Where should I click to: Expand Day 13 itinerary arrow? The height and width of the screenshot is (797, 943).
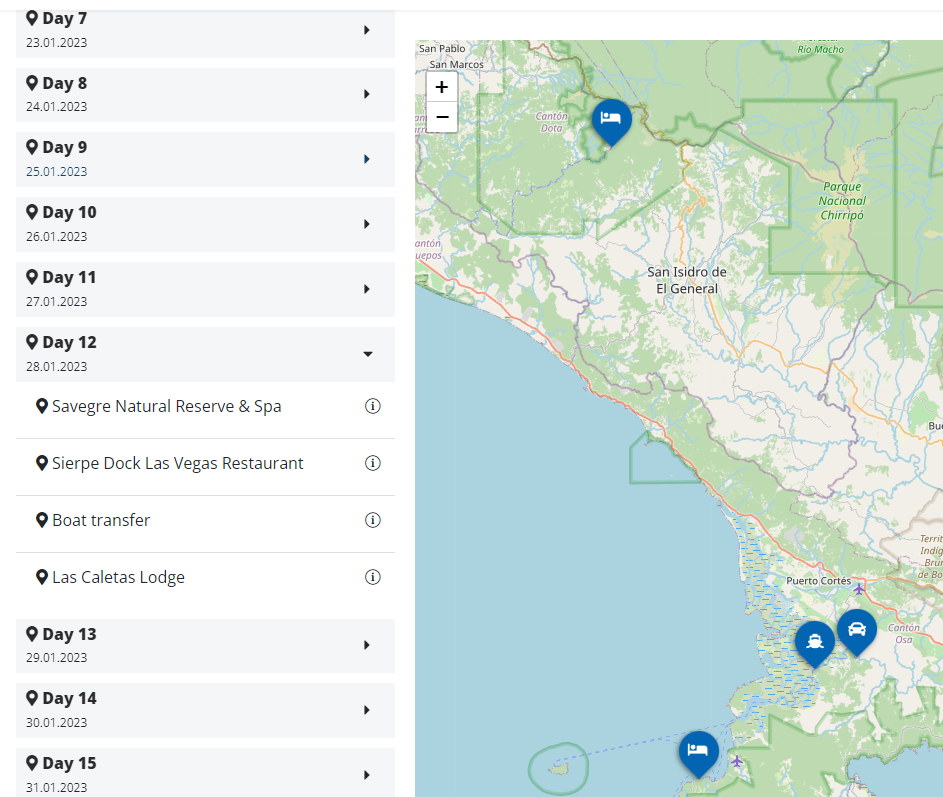(x=367, y=645)
